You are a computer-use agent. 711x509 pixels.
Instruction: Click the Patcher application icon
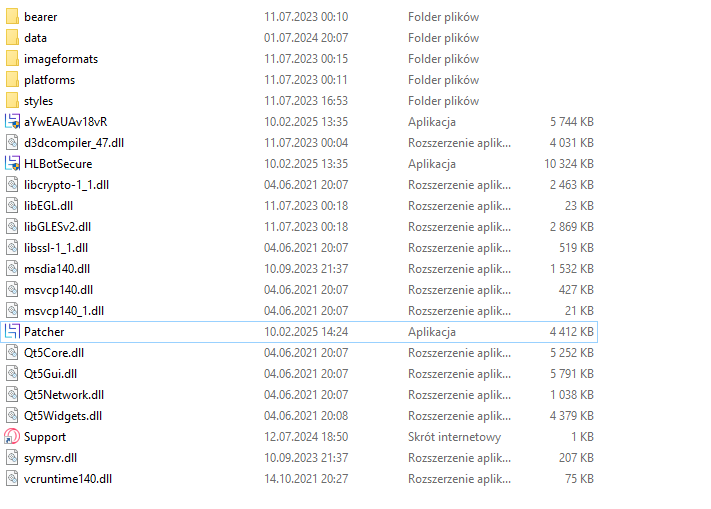tap(12, 331)
